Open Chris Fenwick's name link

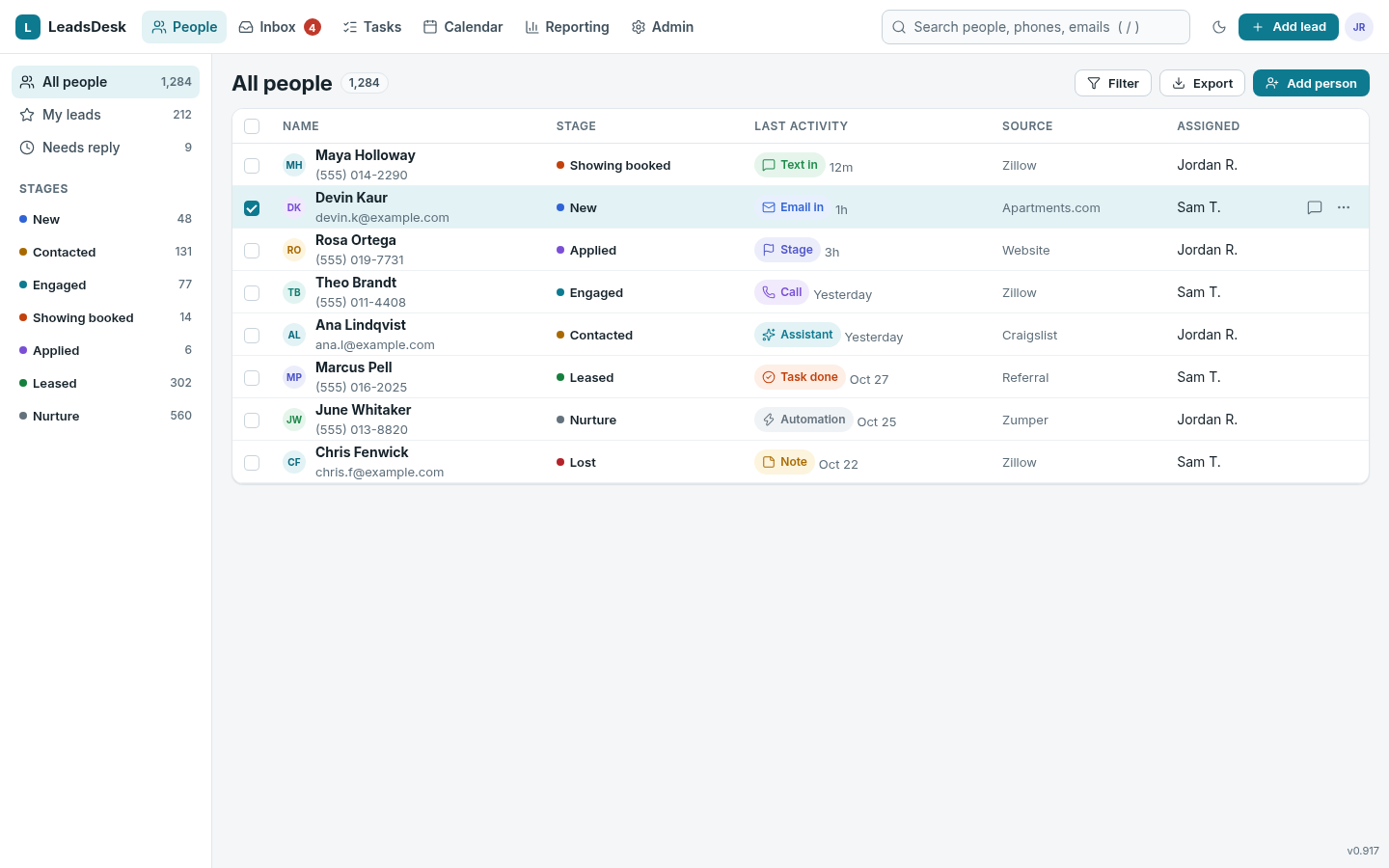pyautogui.click(x=362, y=452)
